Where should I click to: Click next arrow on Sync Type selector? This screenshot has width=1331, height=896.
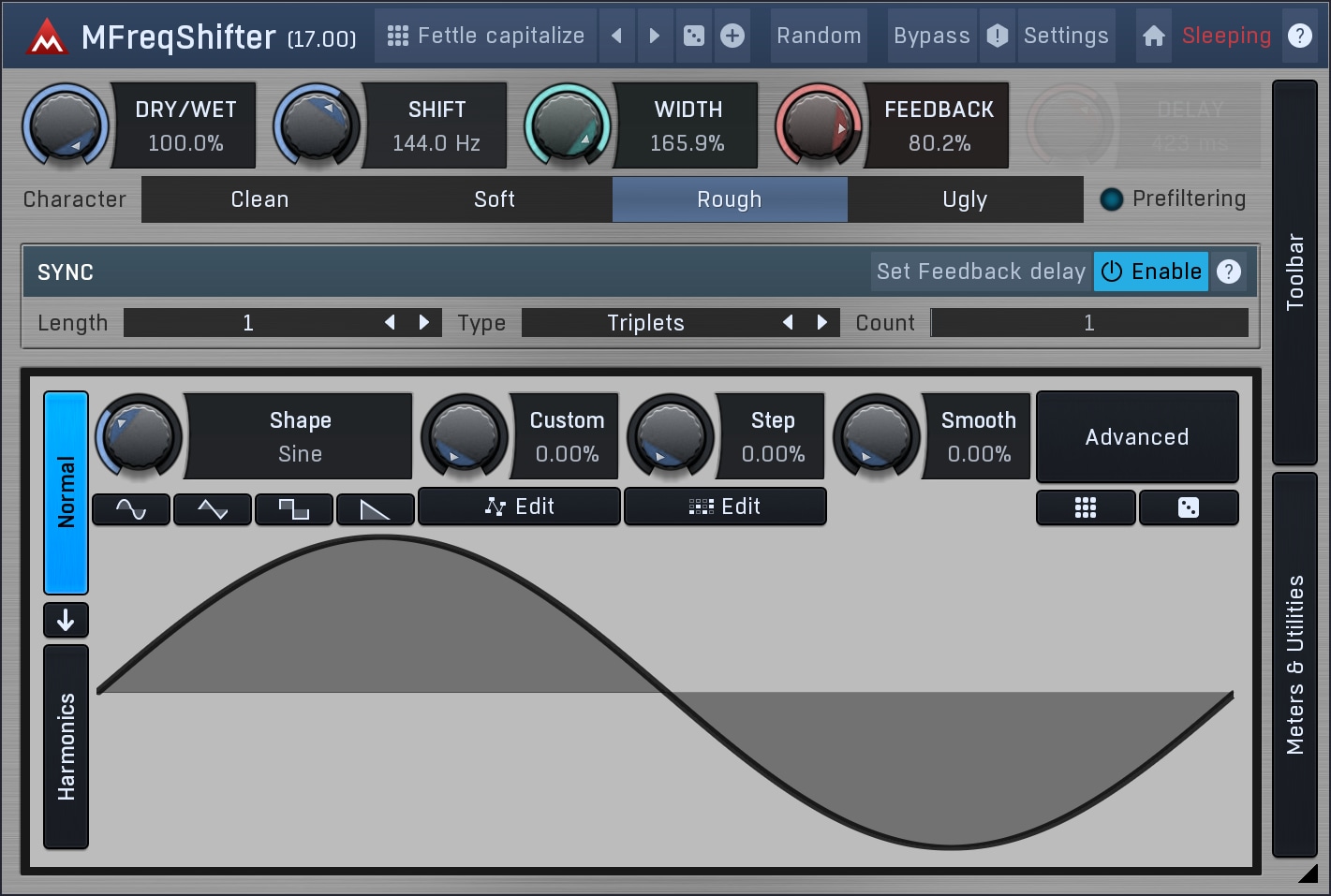tap(822, 323)
